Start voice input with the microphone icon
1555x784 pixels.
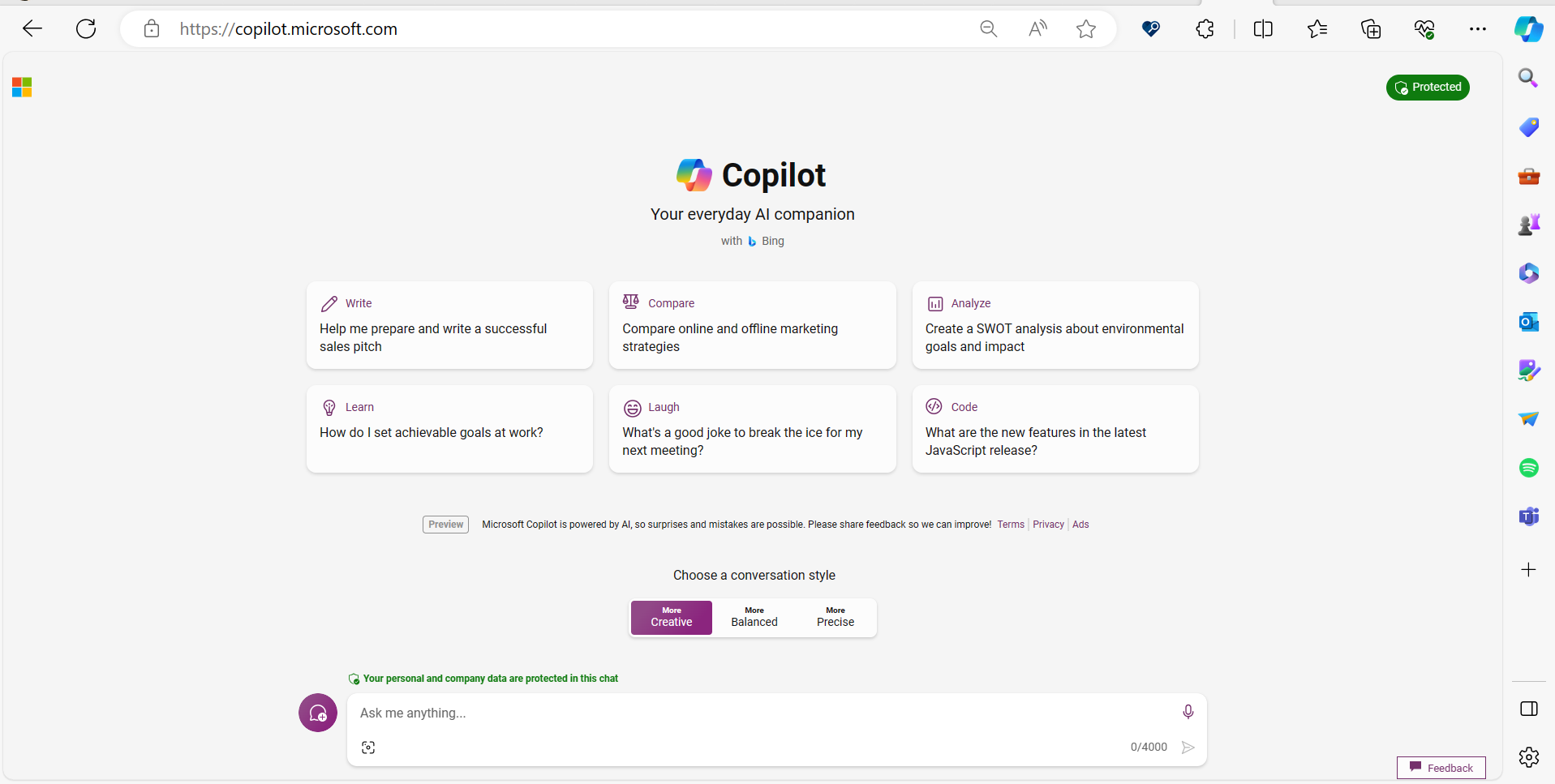1188,712
